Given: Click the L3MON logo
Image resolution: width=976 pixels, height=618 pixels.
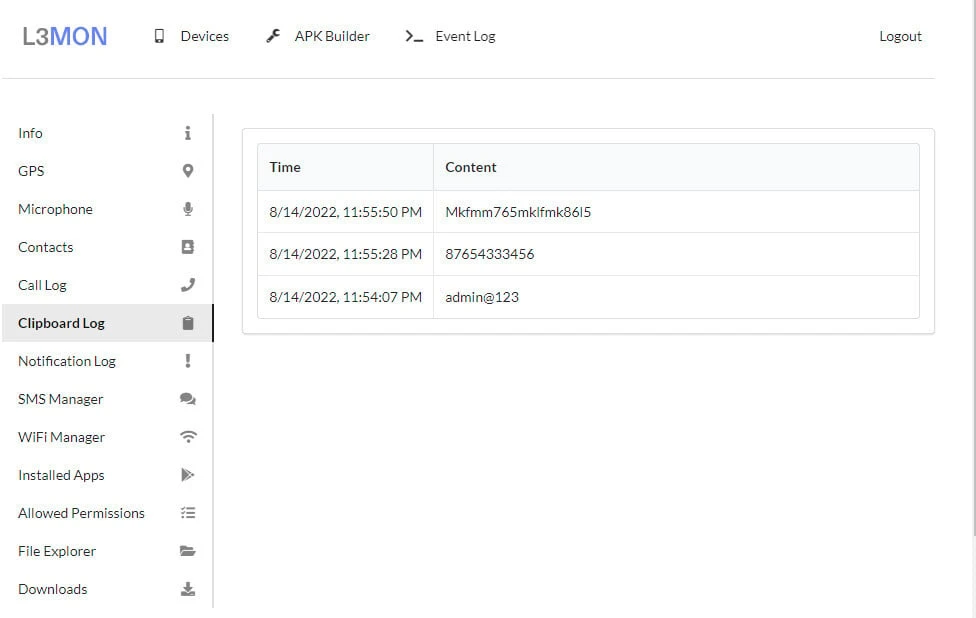Looking at the screenshot, I should point(65,37).
